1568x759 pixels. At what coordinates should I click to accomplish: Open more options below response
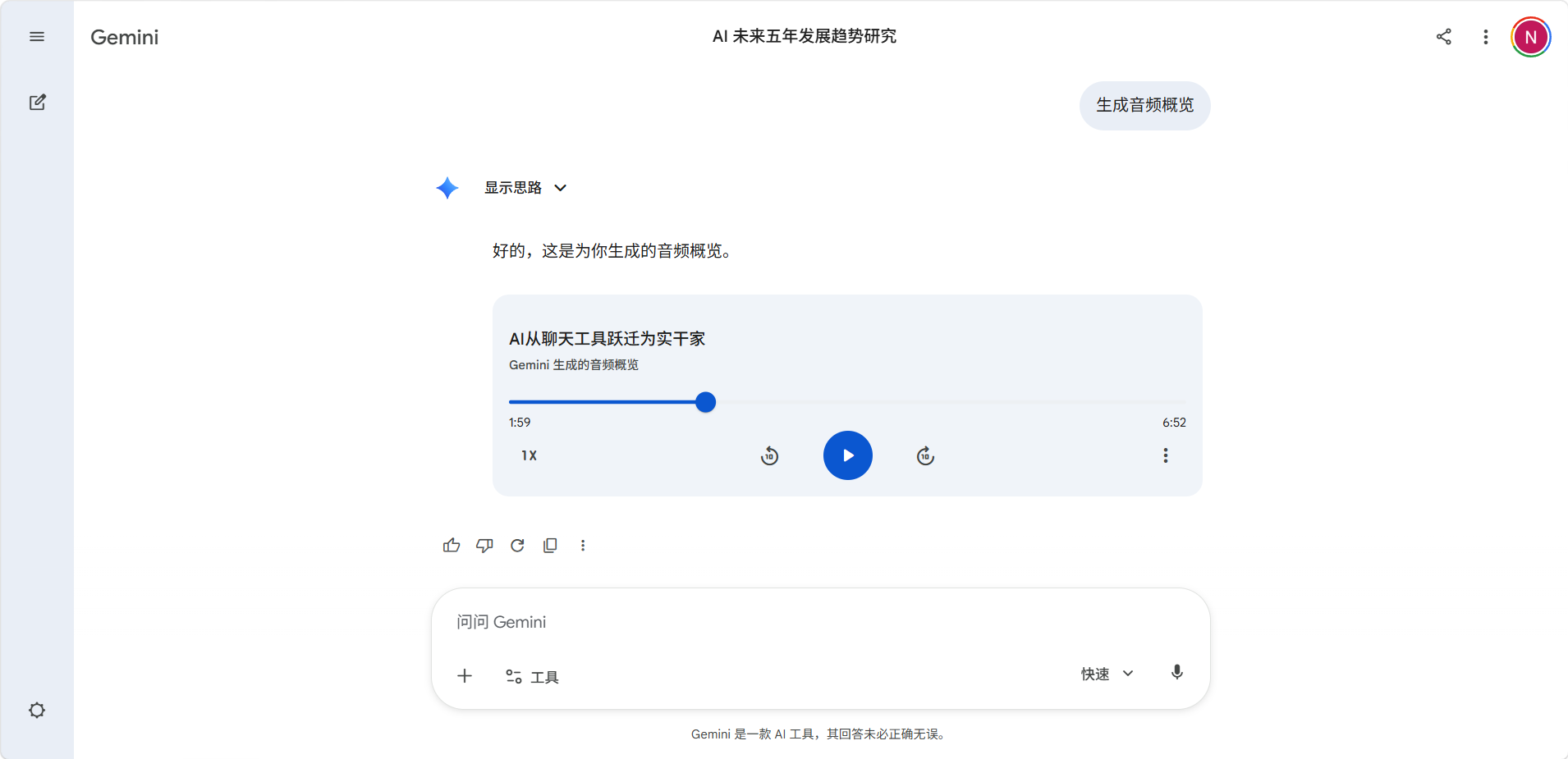pos(583,546)
